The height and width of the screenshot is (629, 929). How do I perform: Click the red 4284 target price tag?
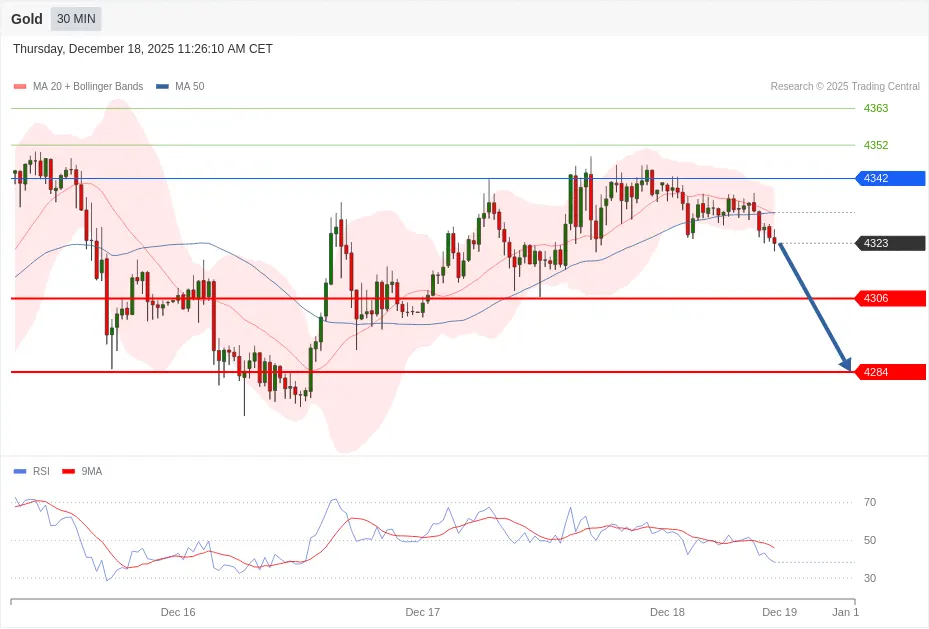point(889,372)
